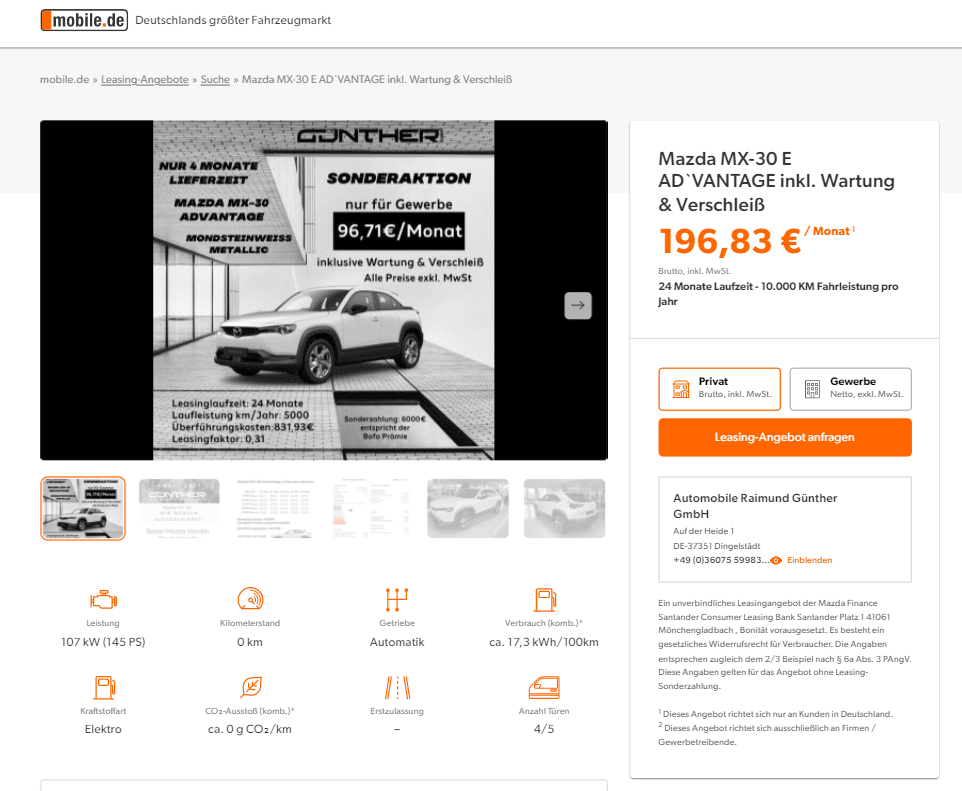
Task: Click the Getriebe gearshift icon
Action: pos(397,600)
